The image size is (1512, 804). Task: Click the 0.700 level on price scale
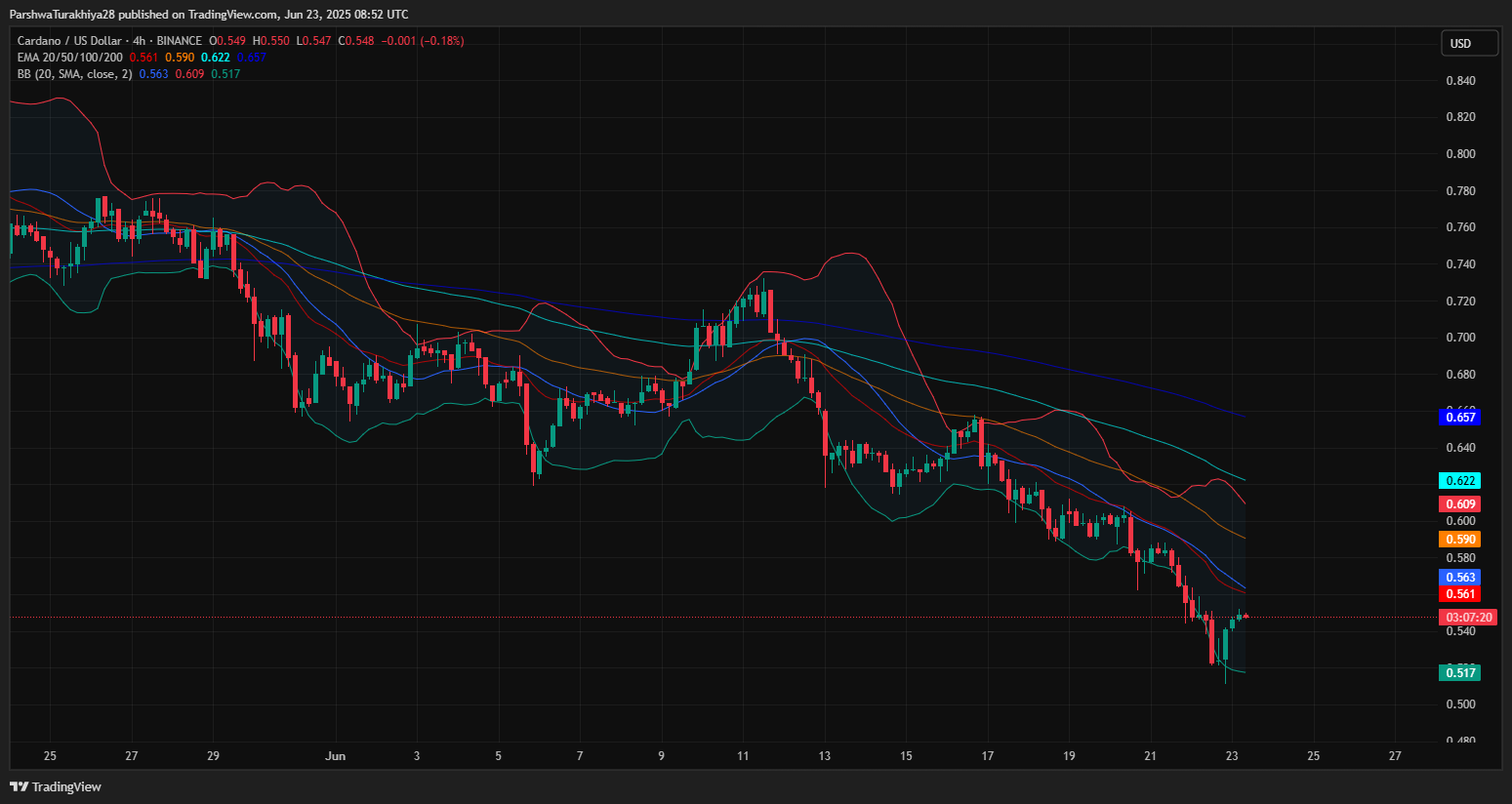tap(1460, 338)
